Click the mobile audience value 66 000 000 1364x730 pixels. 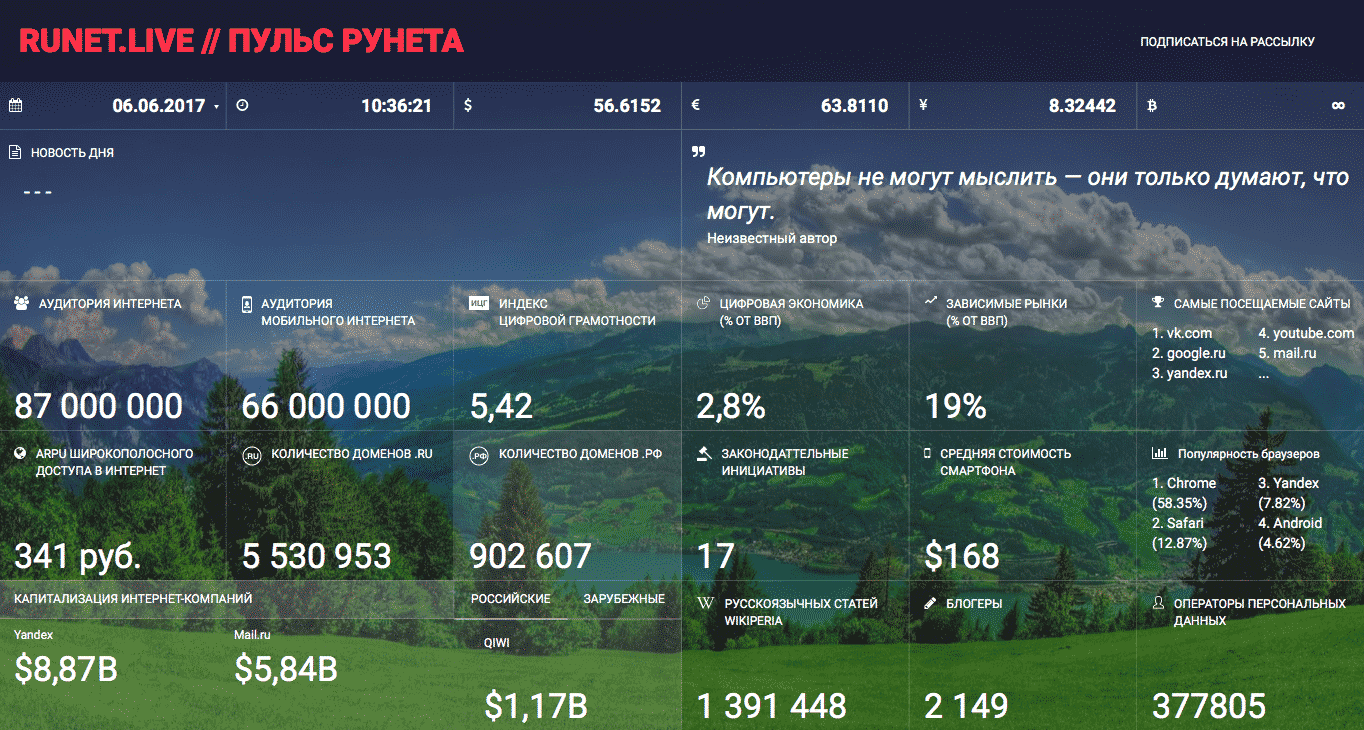(x=326, y=406)
